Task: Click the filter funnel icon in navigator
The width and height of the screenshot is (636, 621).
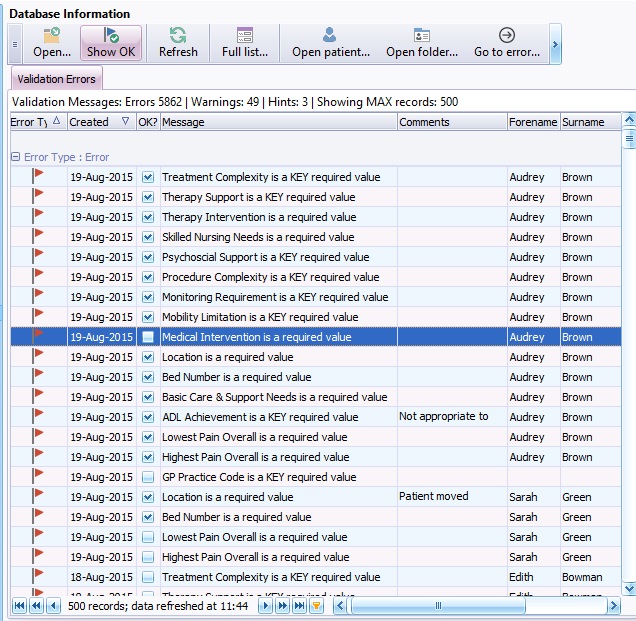Action: point(316,606)
